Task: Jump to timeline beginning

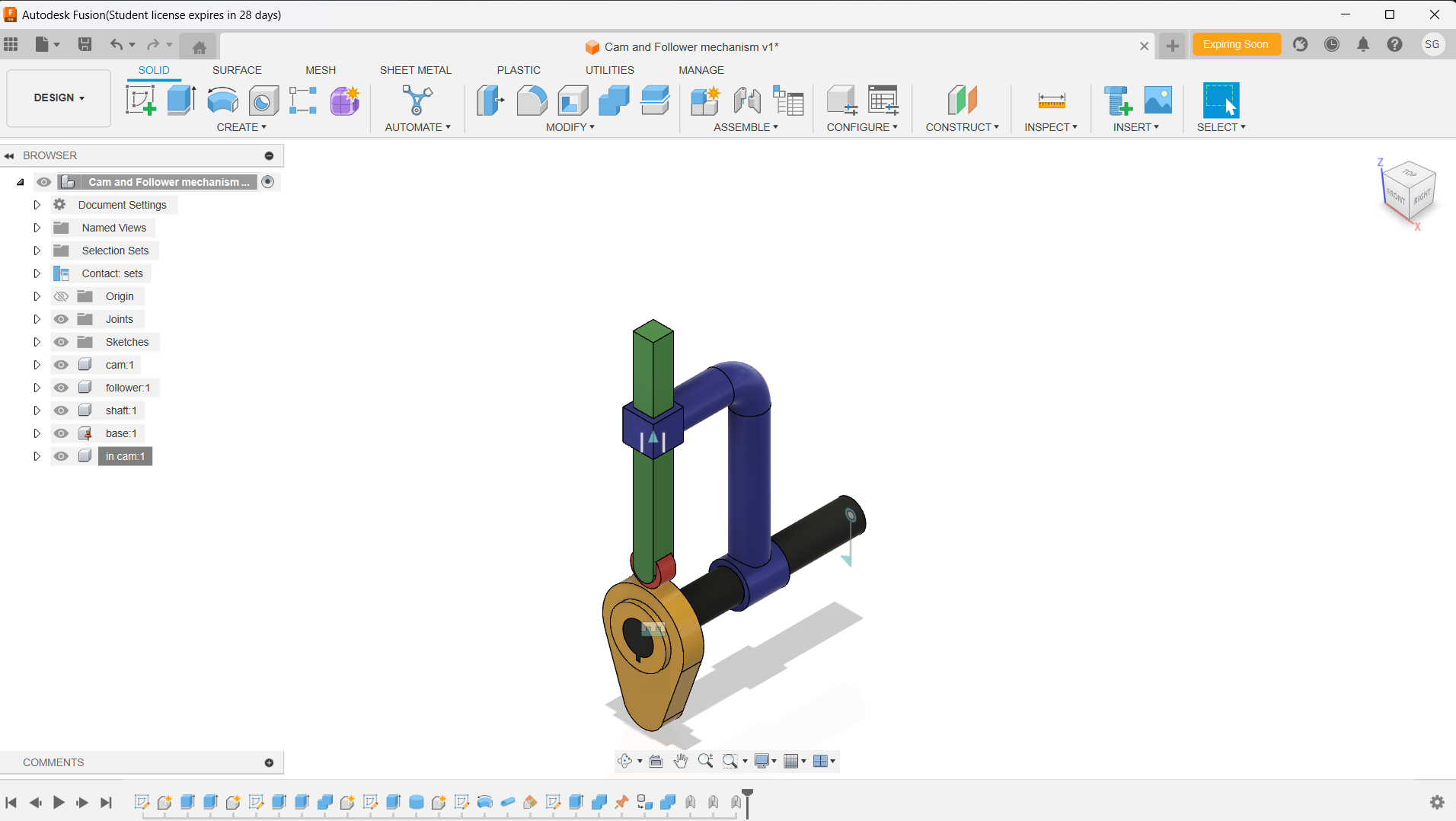Action: [11, 802]
